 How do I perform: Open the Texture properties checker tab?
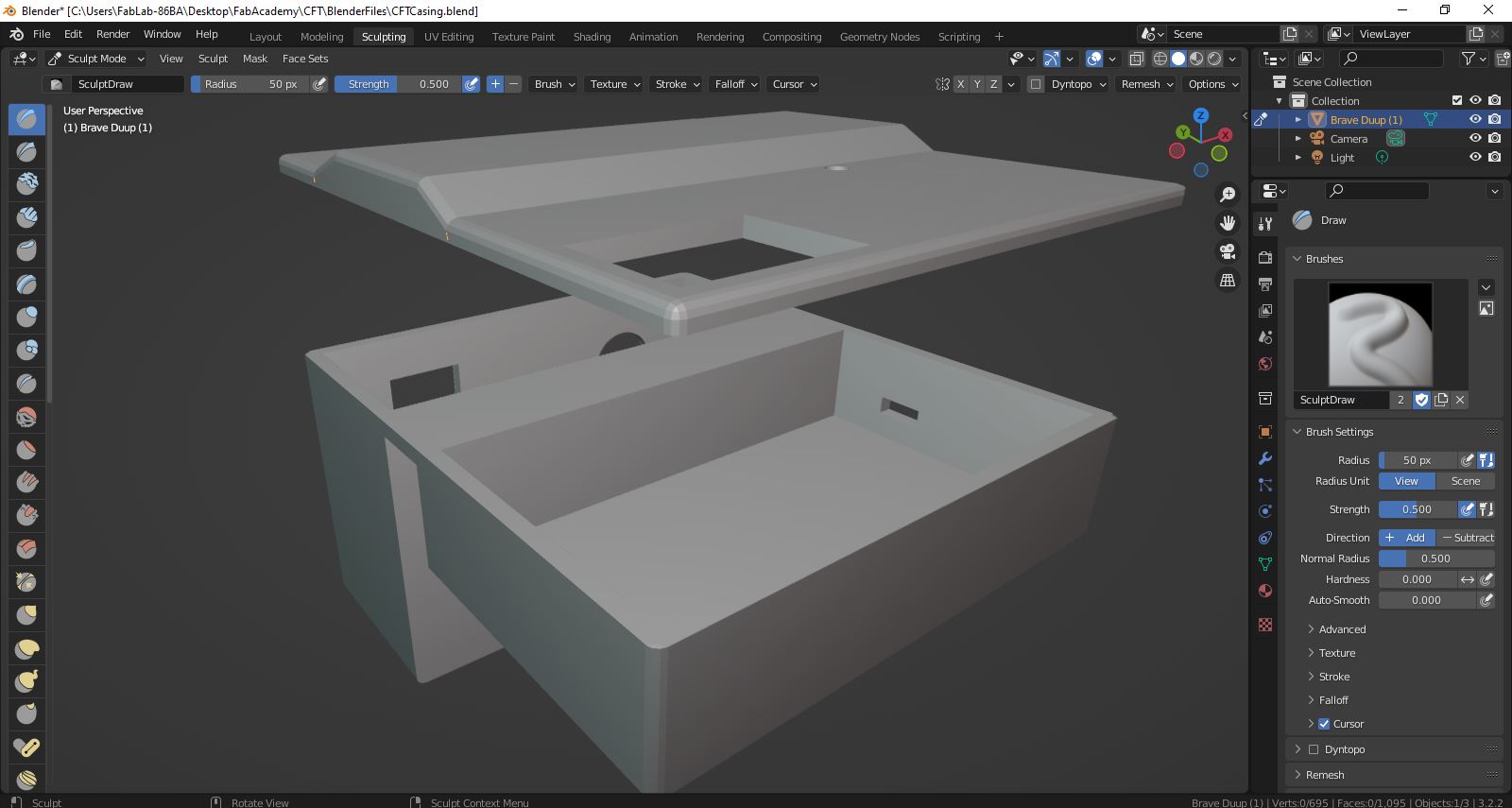click(x=1265, y=625)
